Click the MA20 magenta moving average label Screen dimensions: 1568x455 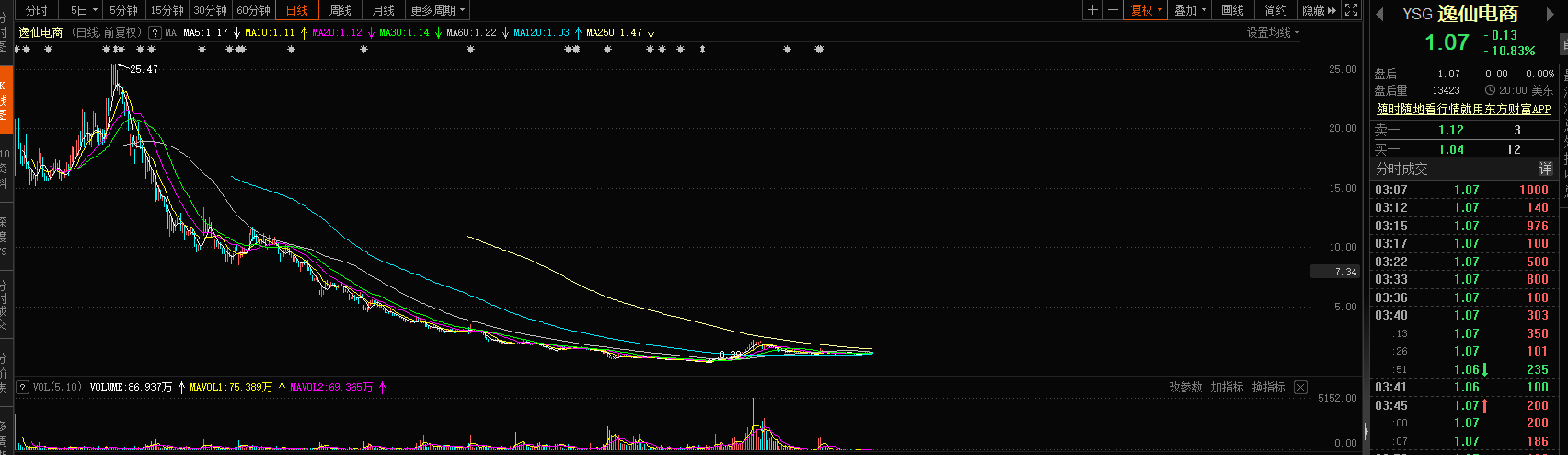click(337, 32)
